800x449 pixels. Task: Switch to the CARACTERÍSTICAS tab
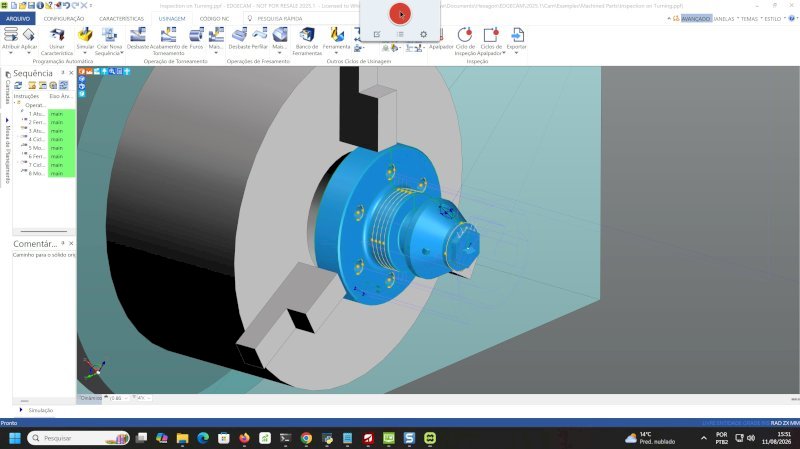(121, 18)
